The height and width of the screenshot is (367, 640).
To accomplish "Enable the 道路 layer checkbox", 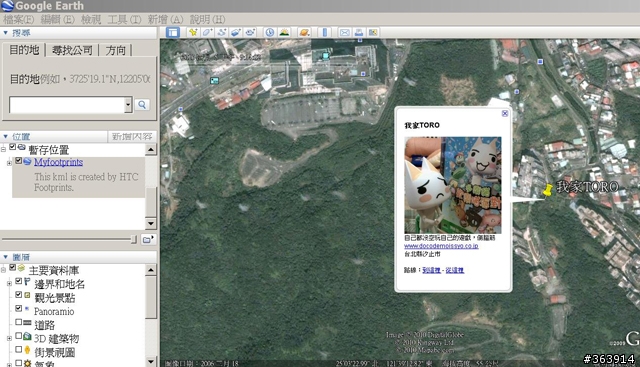I will (x=18, y=322).
